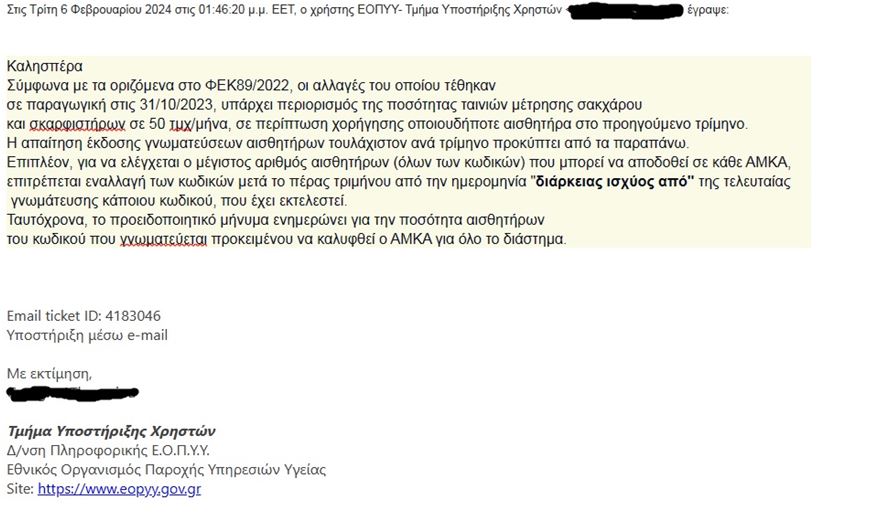
Task: Click the red-underlined word "γνωματεύεται"
Action: coord(163,239)
